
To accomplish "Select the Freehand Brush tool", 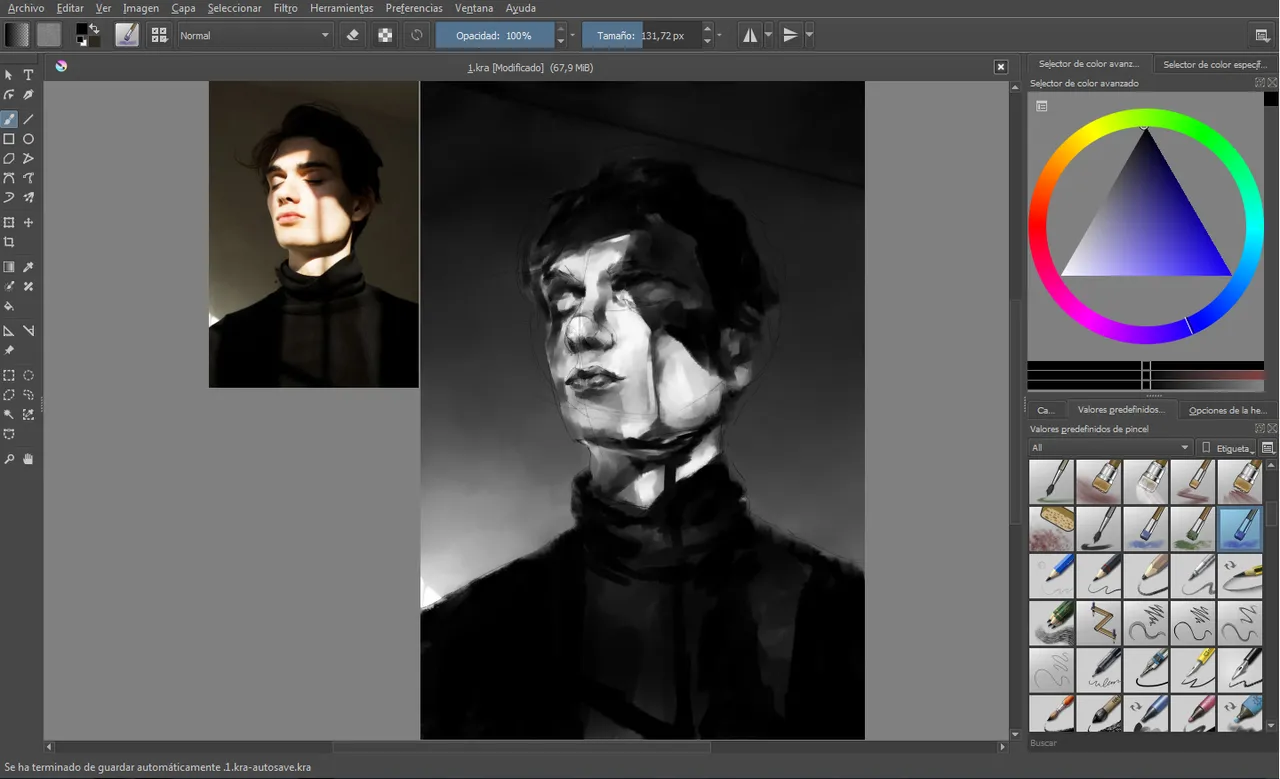I will click(9, 119).
